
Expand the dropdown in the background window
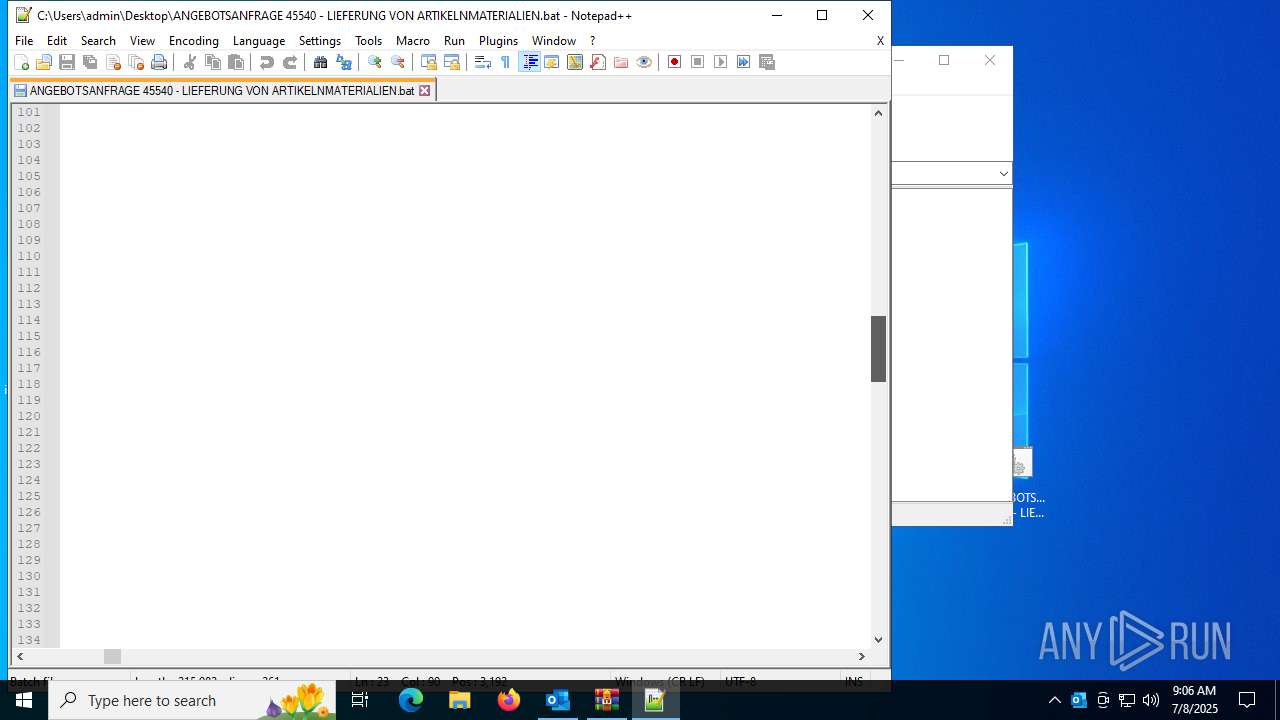1003,173
